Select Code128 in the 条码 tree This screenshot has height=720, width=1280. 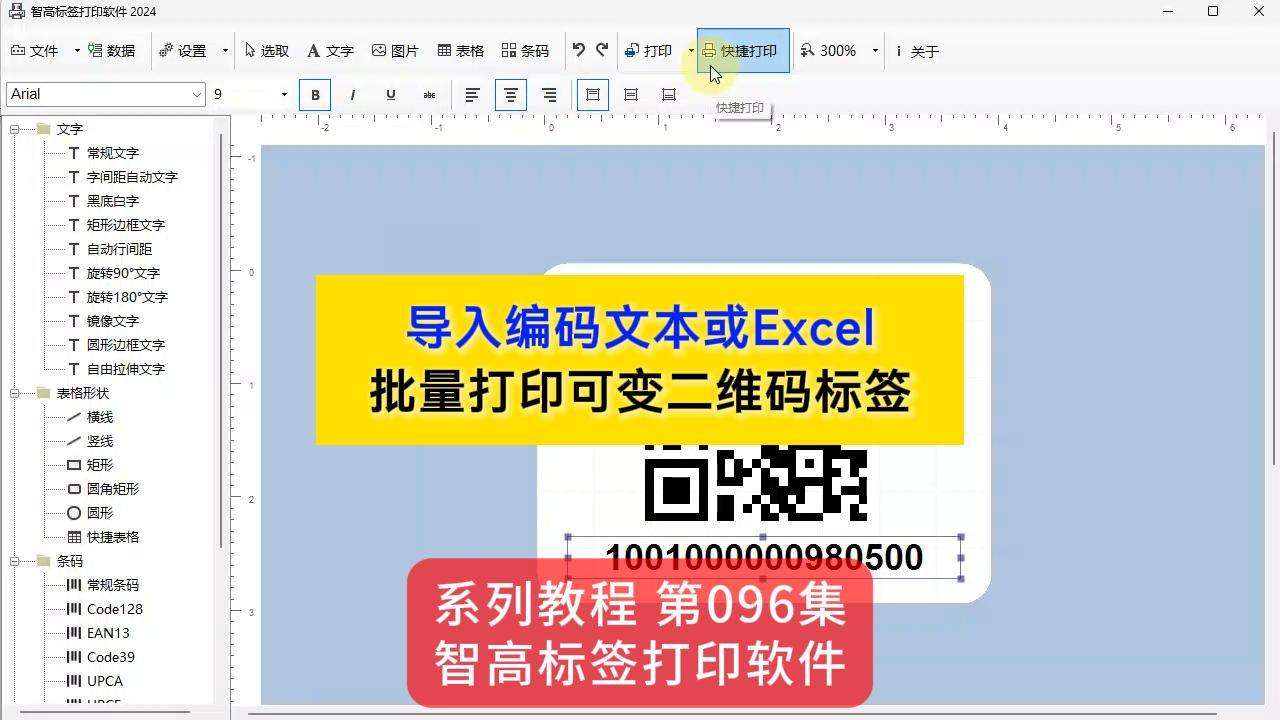(x=113, y=609)
